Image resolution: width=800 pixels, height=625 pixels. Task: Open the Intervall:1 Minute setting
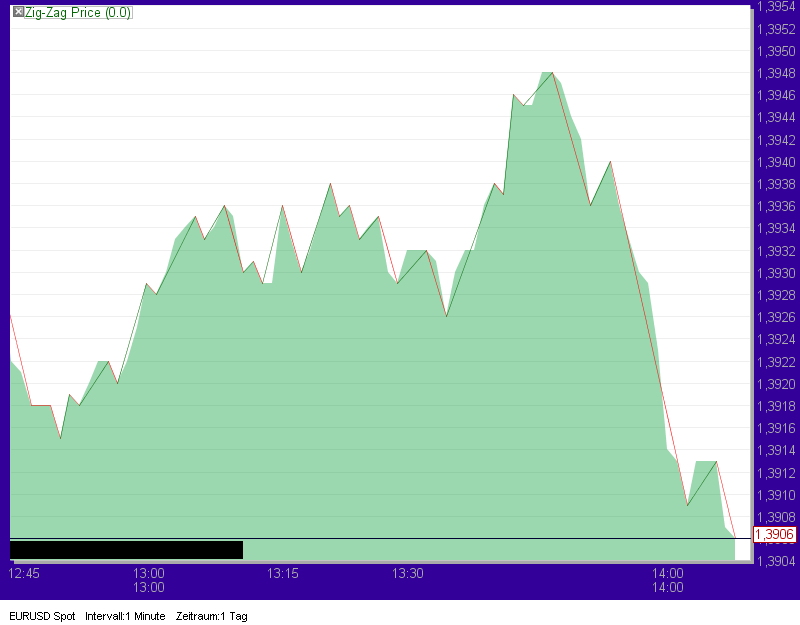point(123,617)
